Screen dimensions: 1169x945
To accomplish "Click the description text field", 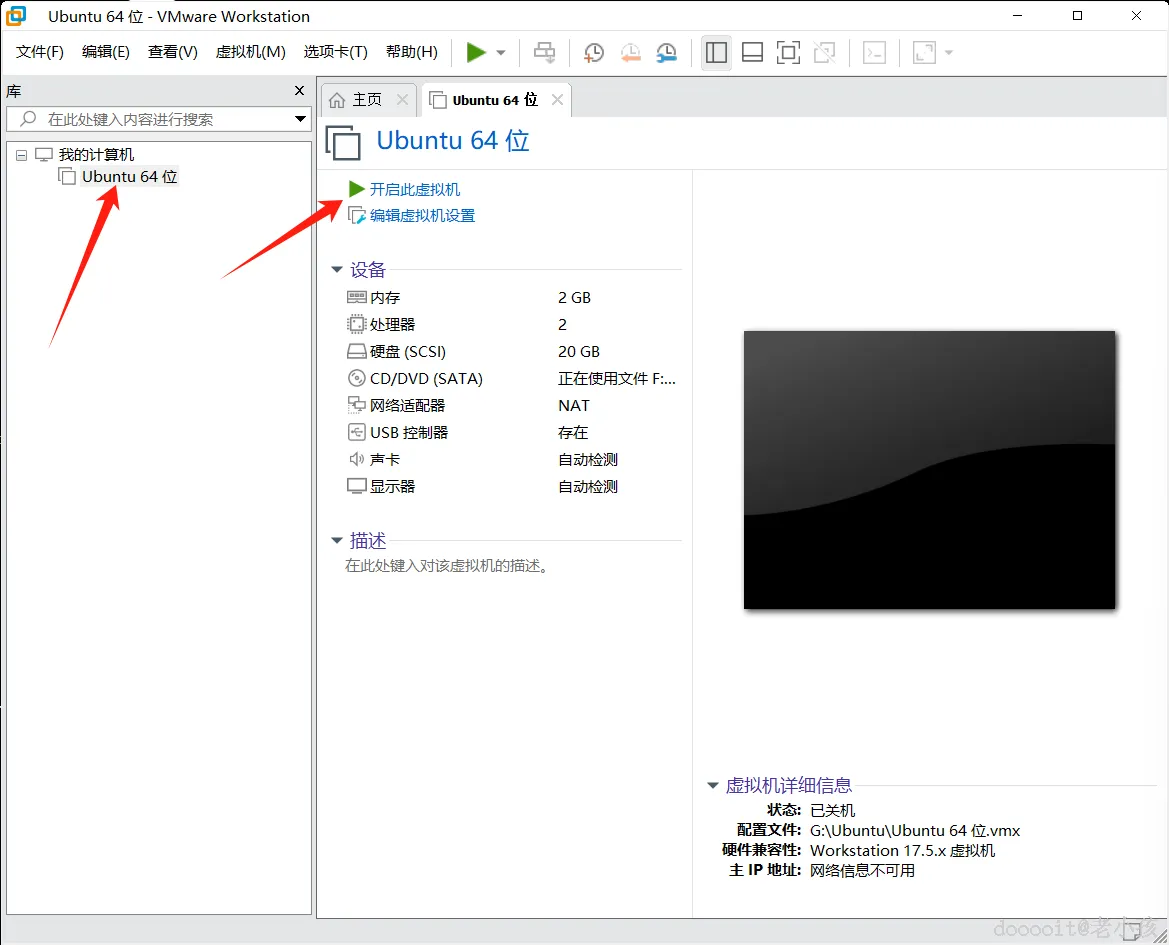I will 447,566.
